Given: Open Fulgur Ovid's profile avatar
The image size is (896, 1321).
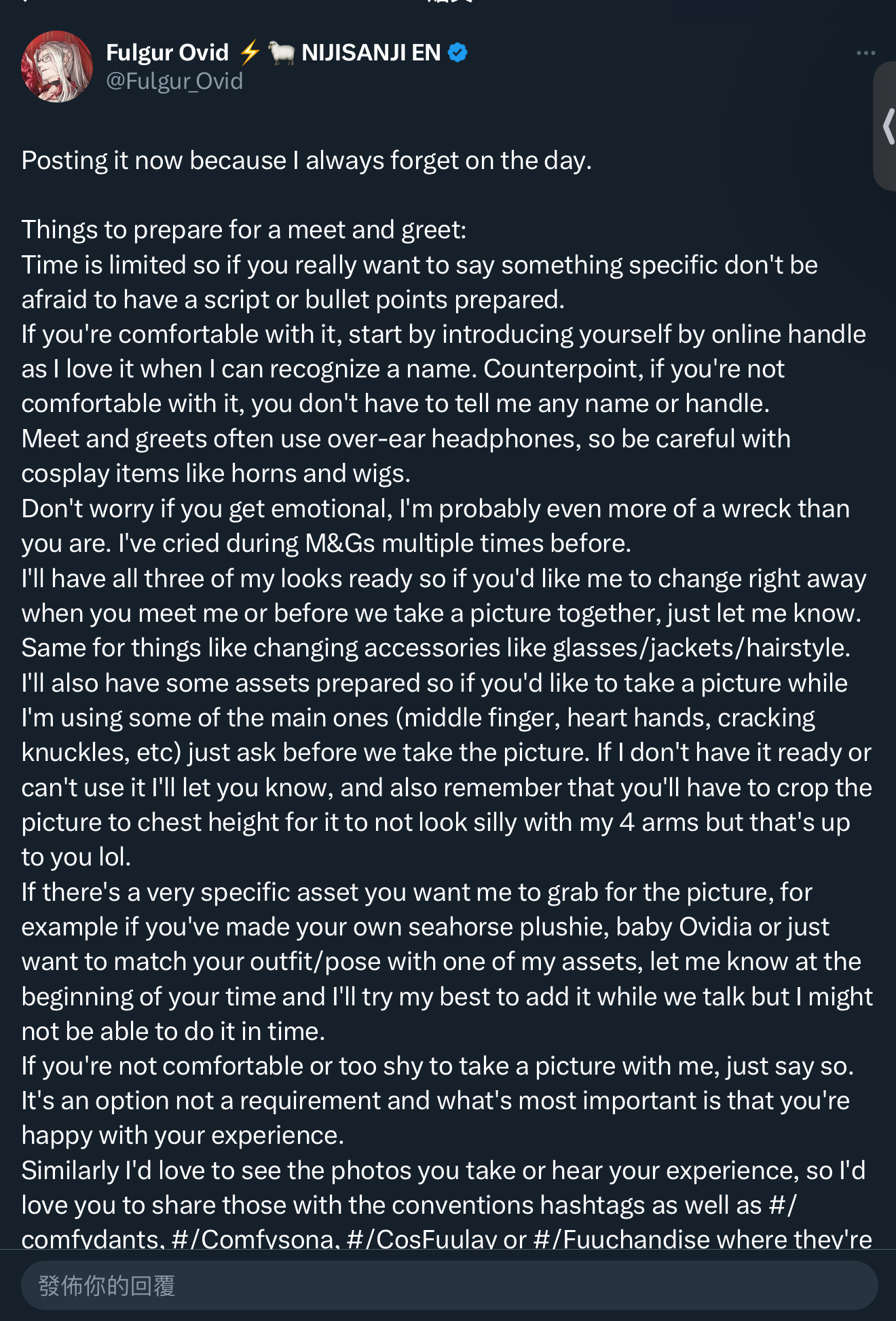Looking at the screenshot, I should (57, 67).
